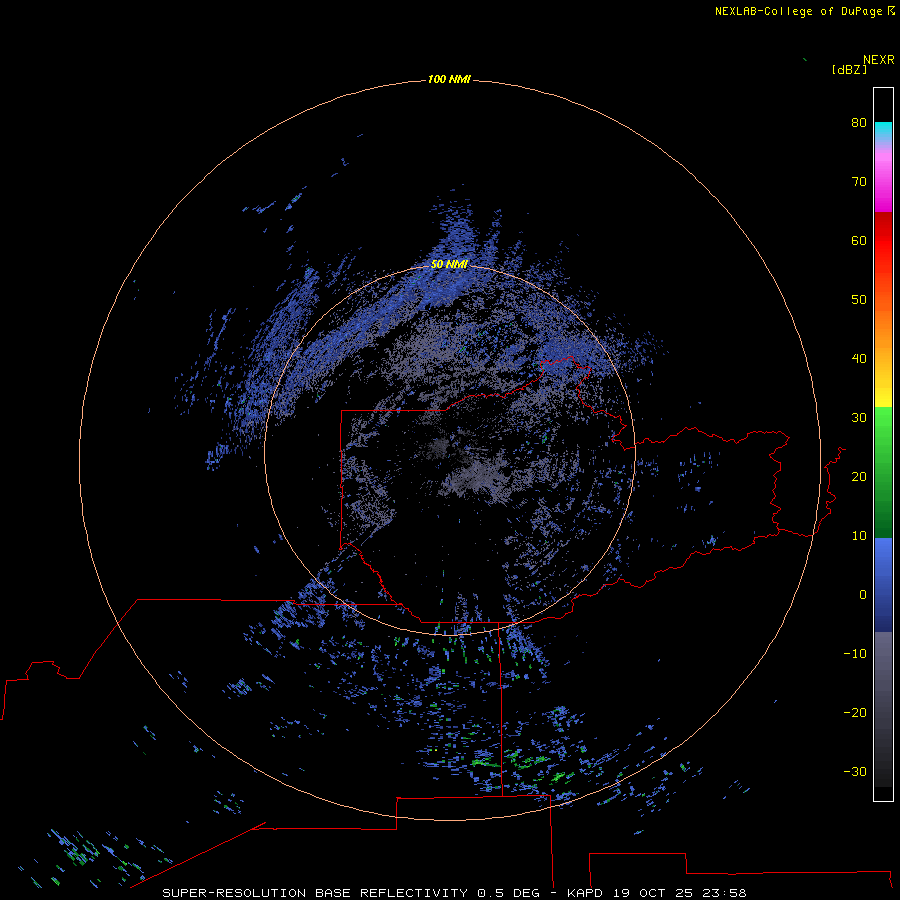Click the 60 dBZ scale value

859,240
